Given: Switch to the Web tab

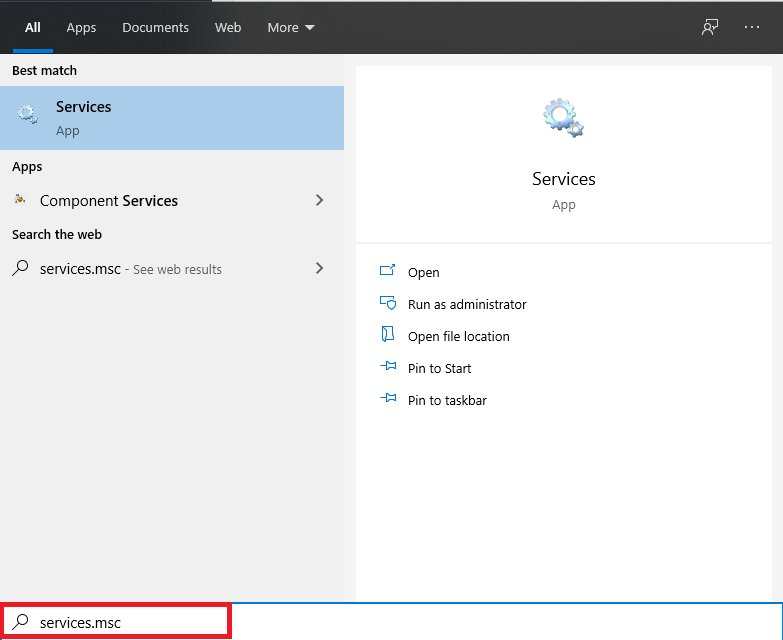Looking at the screenshot, I should [x=228, y=27].
